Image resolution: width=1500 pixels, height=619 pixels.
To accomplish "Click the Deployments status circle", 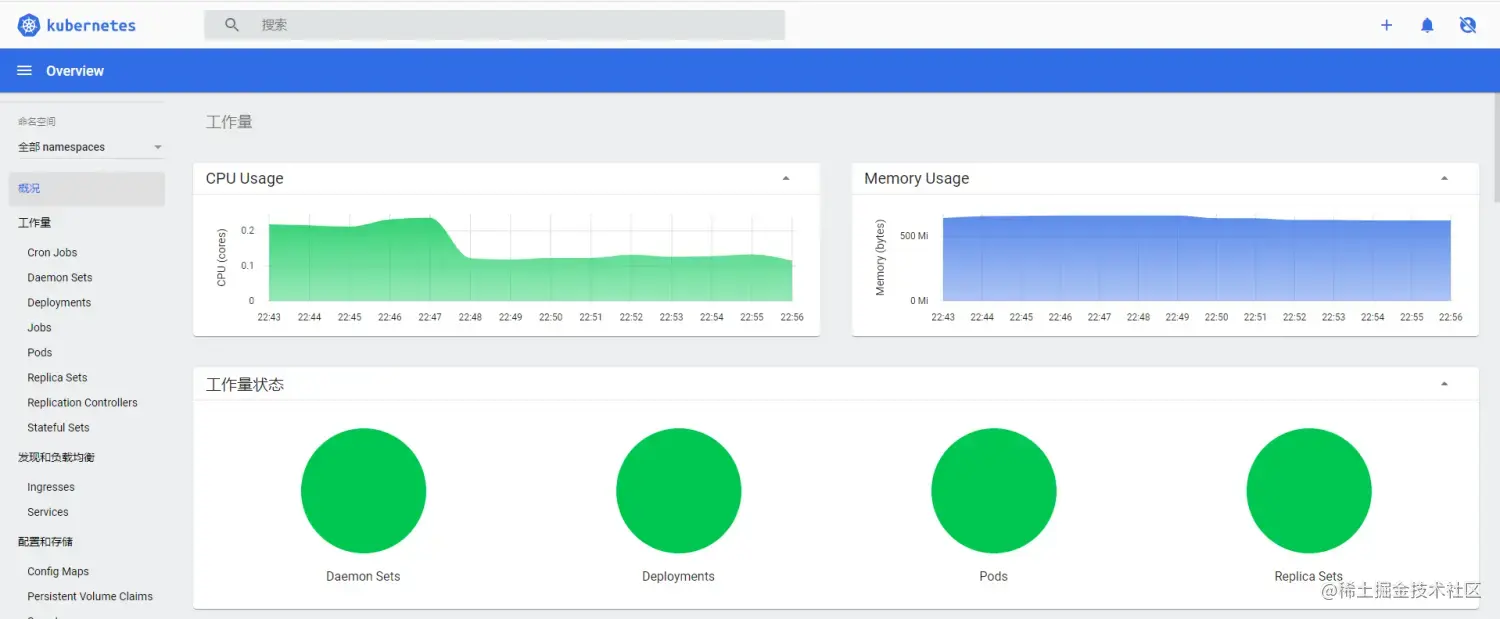I will point(678,491).
